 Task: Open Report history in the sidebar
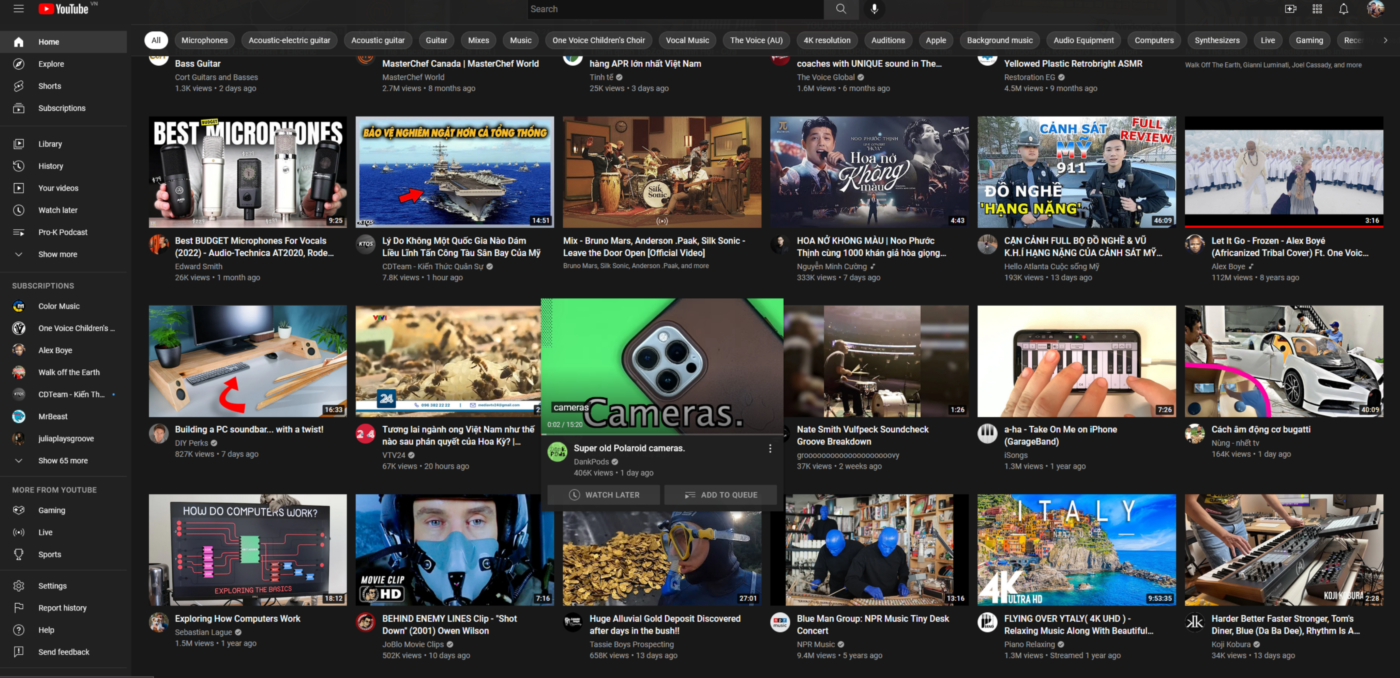tap(64, 608)
